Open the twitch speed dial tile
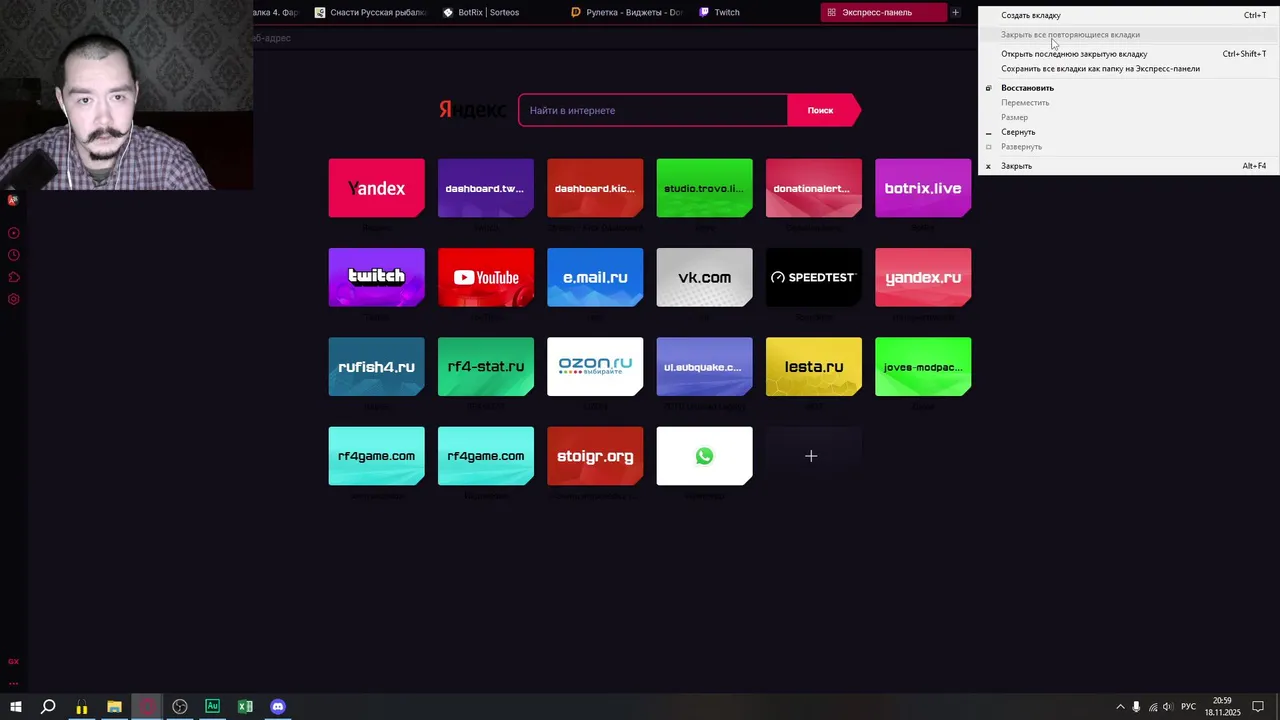 pos(376,277)
